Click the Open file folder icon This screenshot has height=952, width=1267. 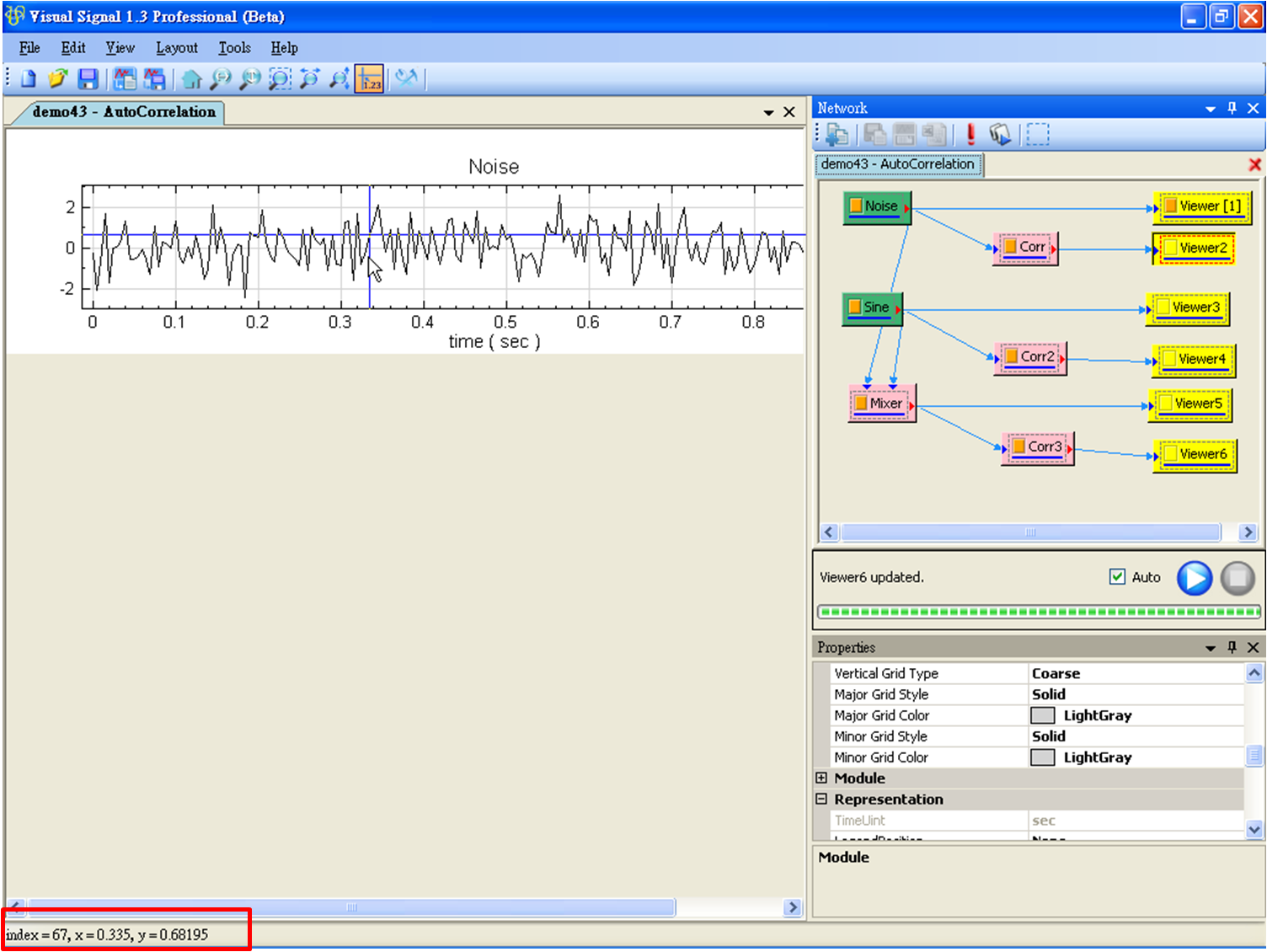point(57,79)
